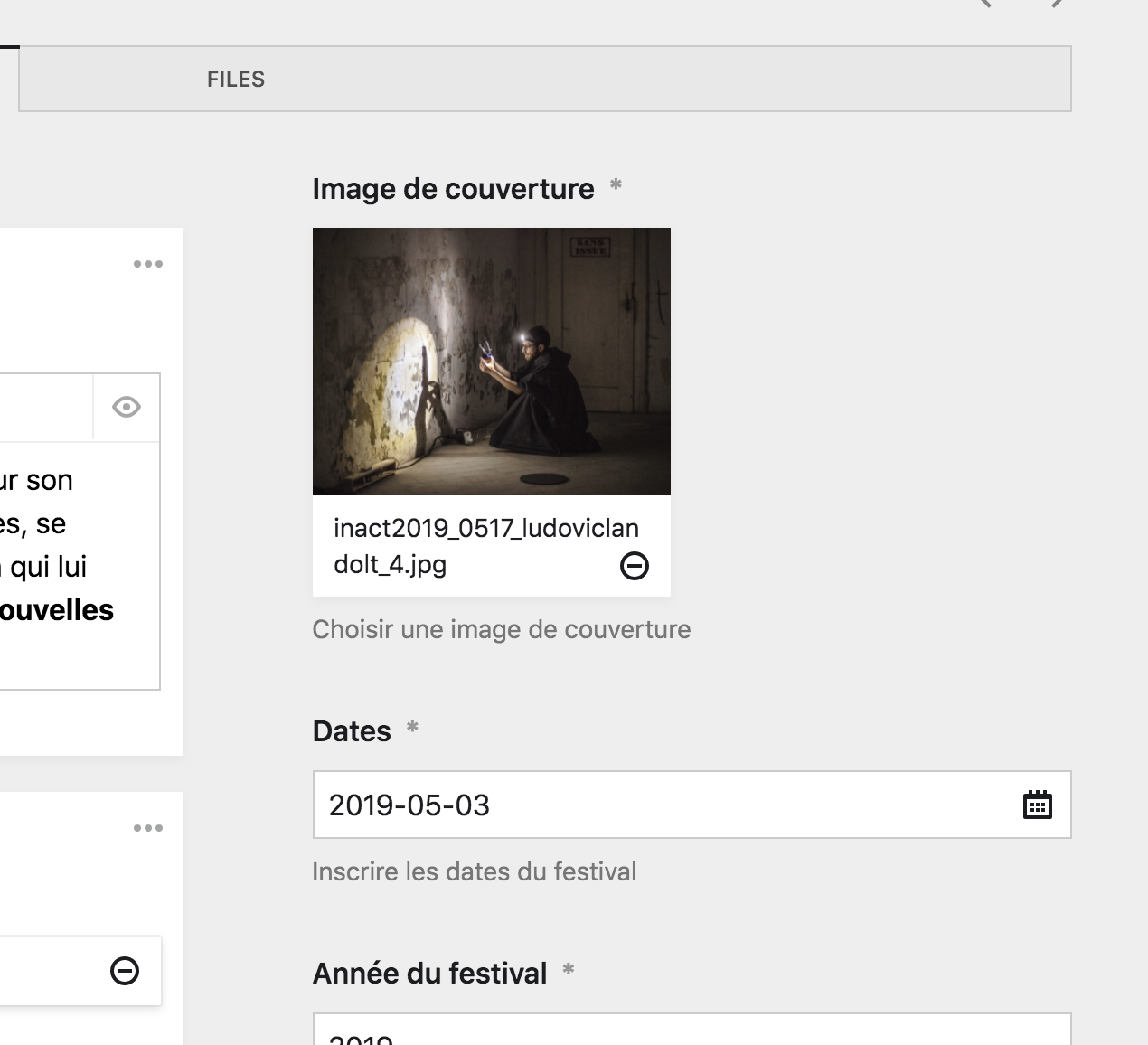The width and height of the screenshot is (1148, 1045).
Task: Click the "Image de couverture" field label
Action: point(453,189)
